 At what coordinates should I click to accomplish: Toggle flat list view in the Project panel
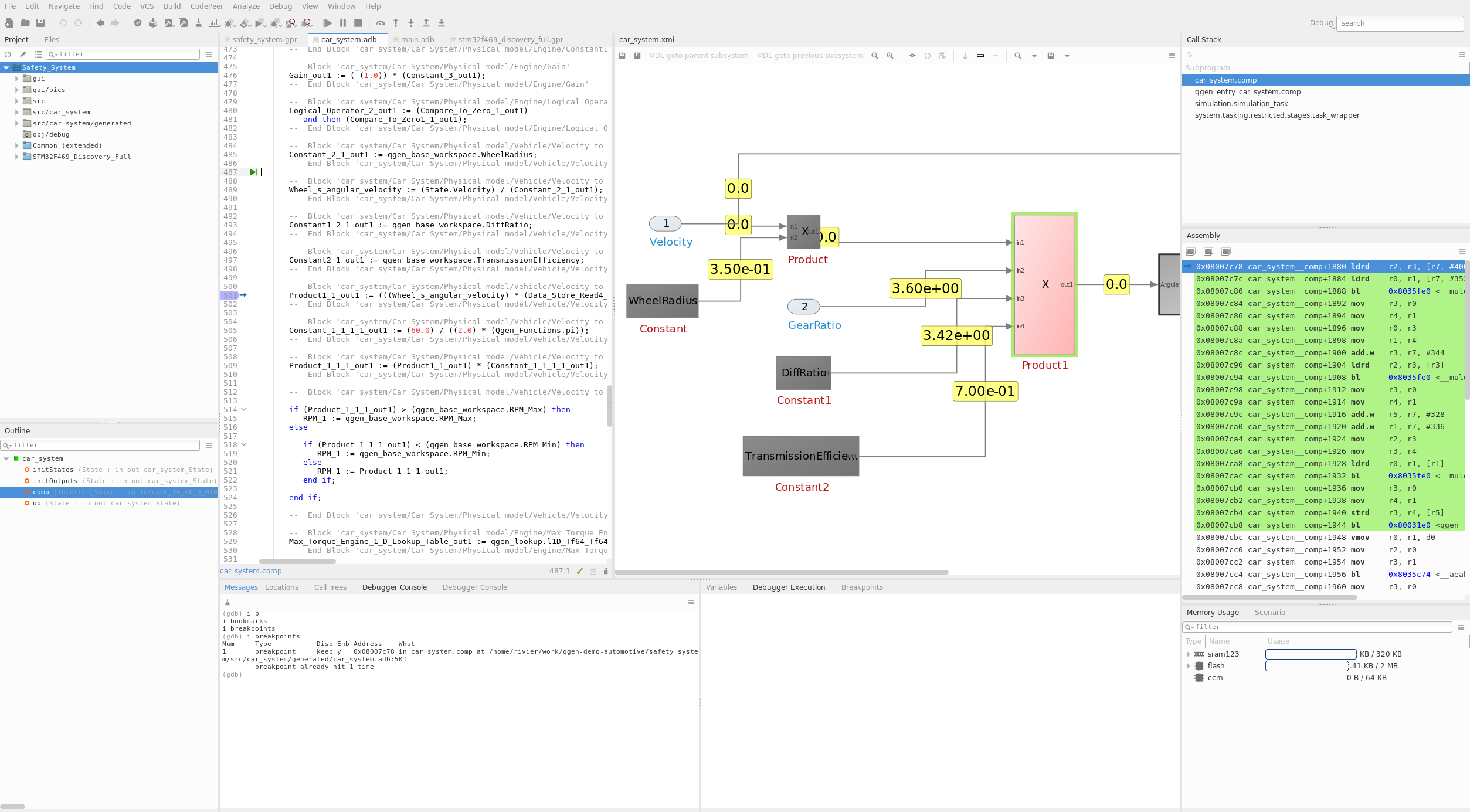tap(38, 55)
